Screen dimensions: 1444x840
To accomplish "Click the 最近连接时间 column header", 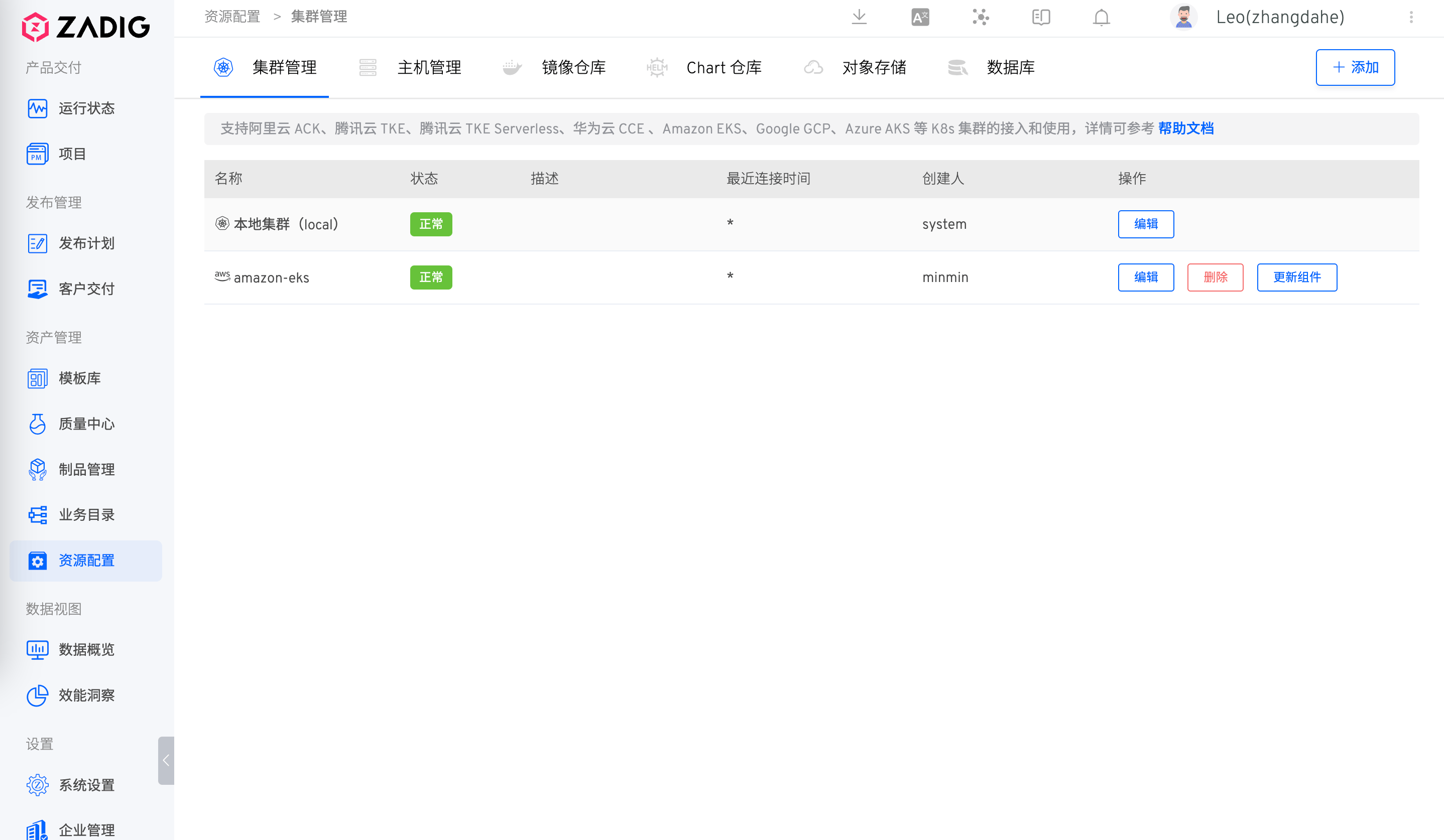I will coord(768,179).
